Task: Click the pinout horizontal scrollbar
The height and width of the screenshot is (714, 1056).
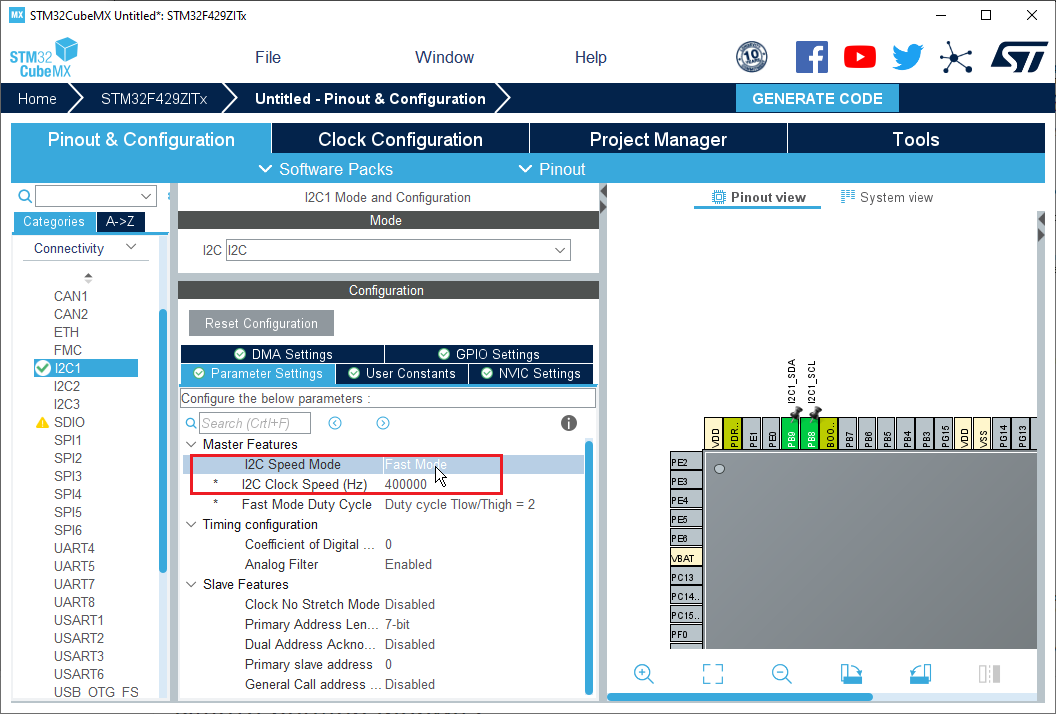Action: pos(740,697)
